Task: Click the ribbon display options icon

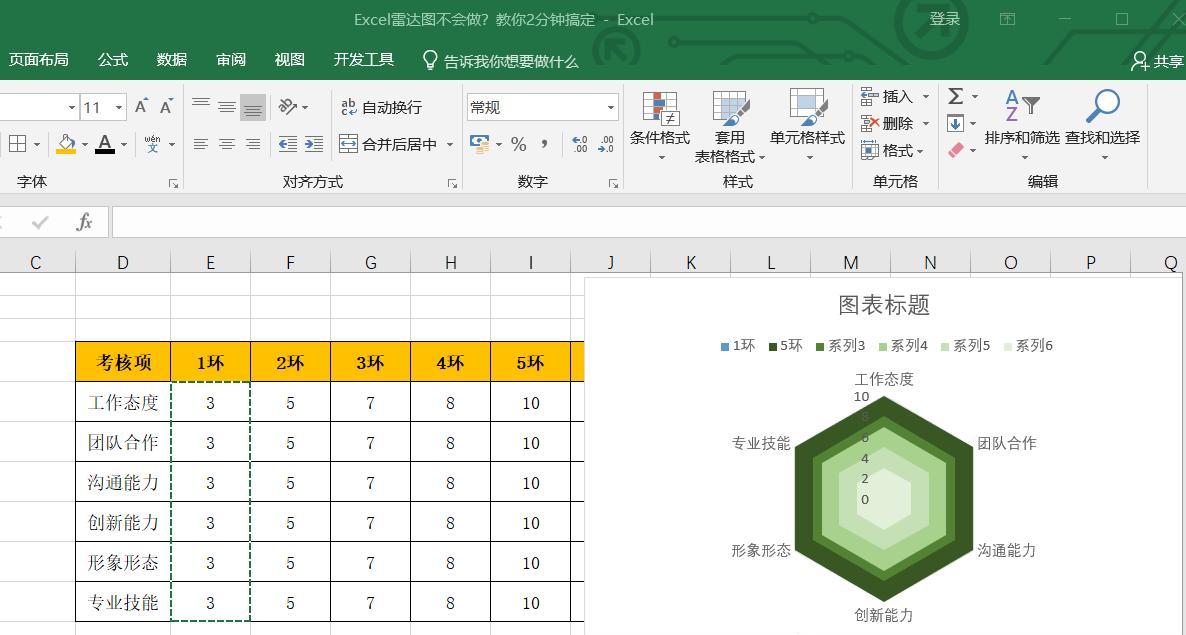Action: pos(1007,20)
